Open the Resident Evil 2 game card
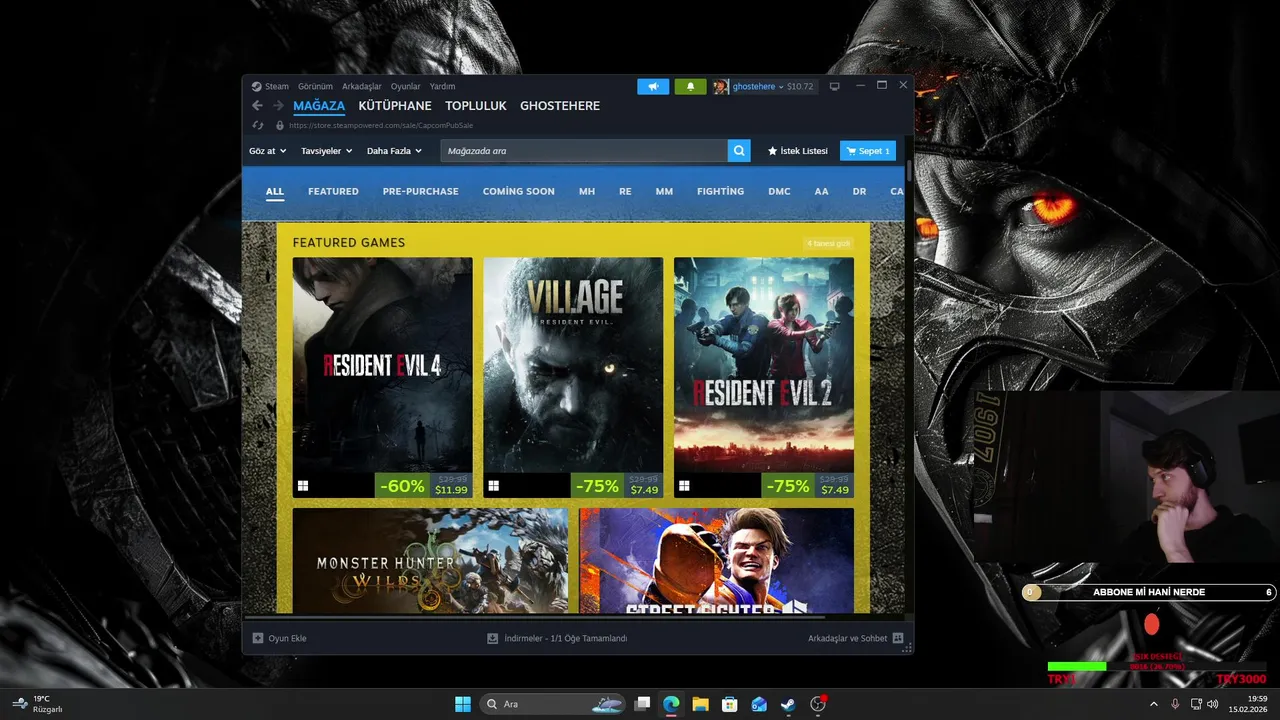 pos(764,377)
